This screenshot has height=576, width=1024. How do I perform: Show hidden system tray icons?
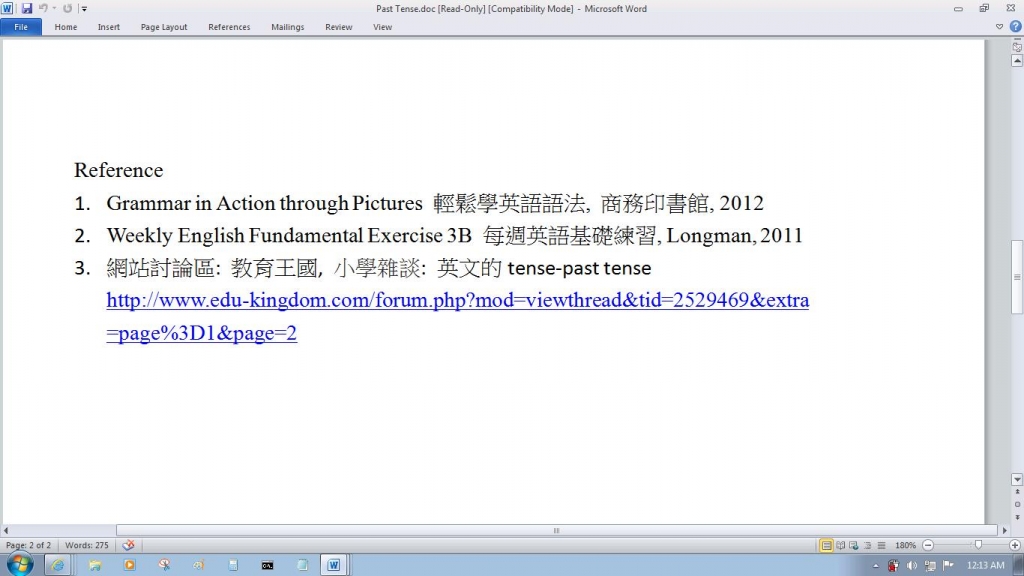pyautogui.click(x=876, y=566)
